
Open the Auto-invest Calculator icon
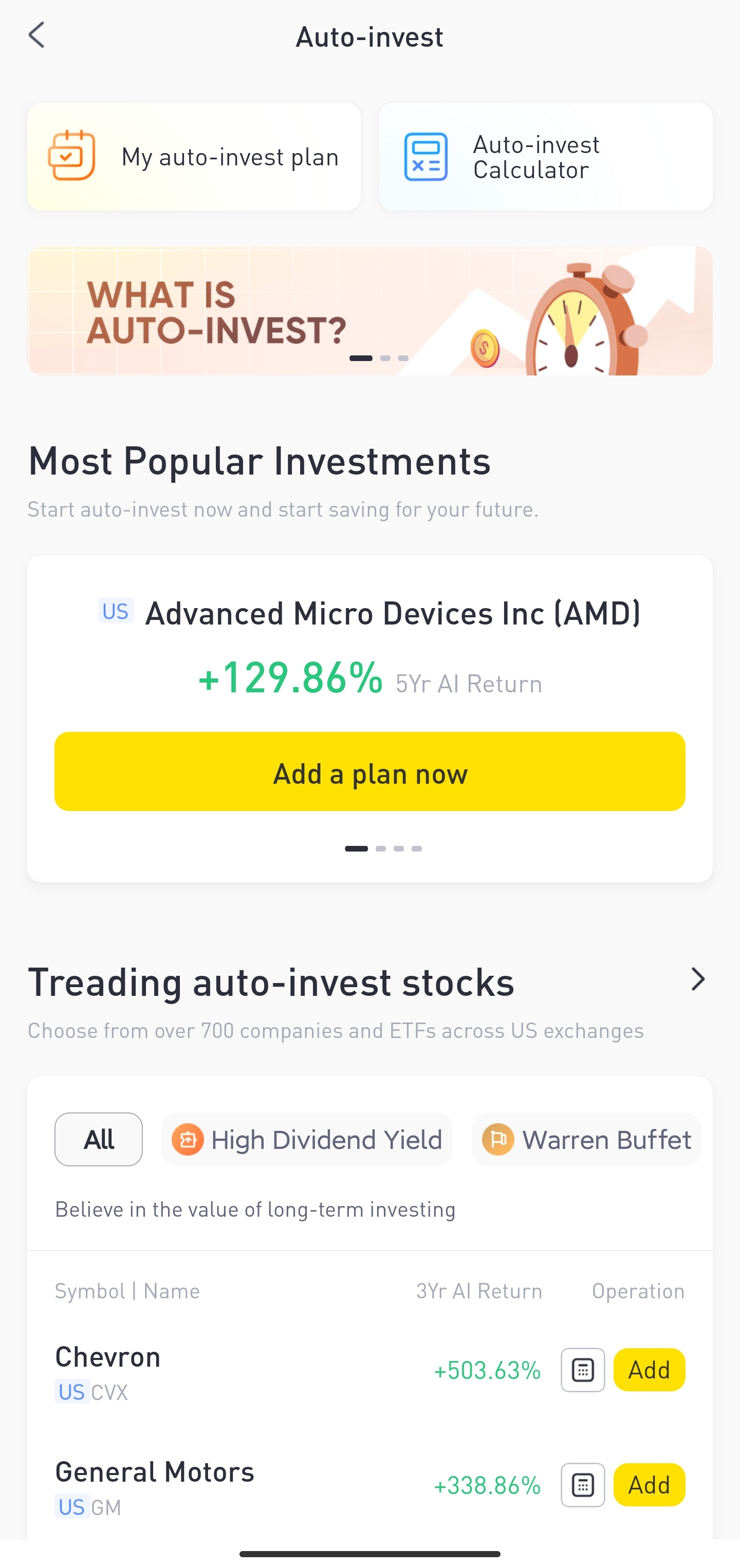(425, 157)
